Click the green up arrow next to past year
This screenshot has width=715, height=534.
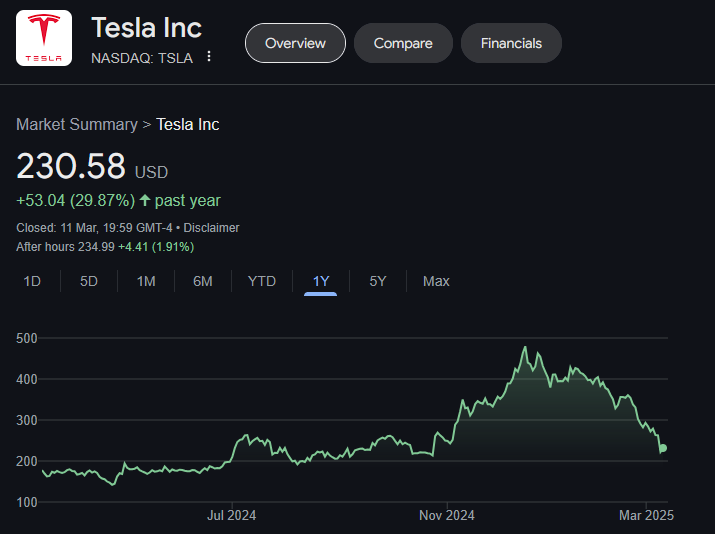pos(145,201)
